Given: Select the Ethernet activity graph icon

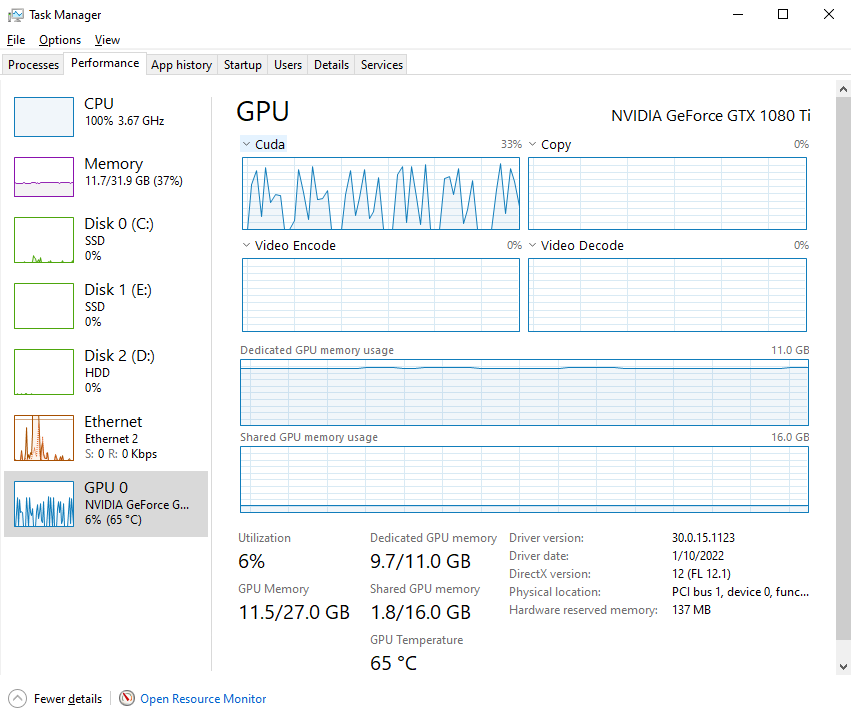Looking at the screenshot, I should [42, 438].
